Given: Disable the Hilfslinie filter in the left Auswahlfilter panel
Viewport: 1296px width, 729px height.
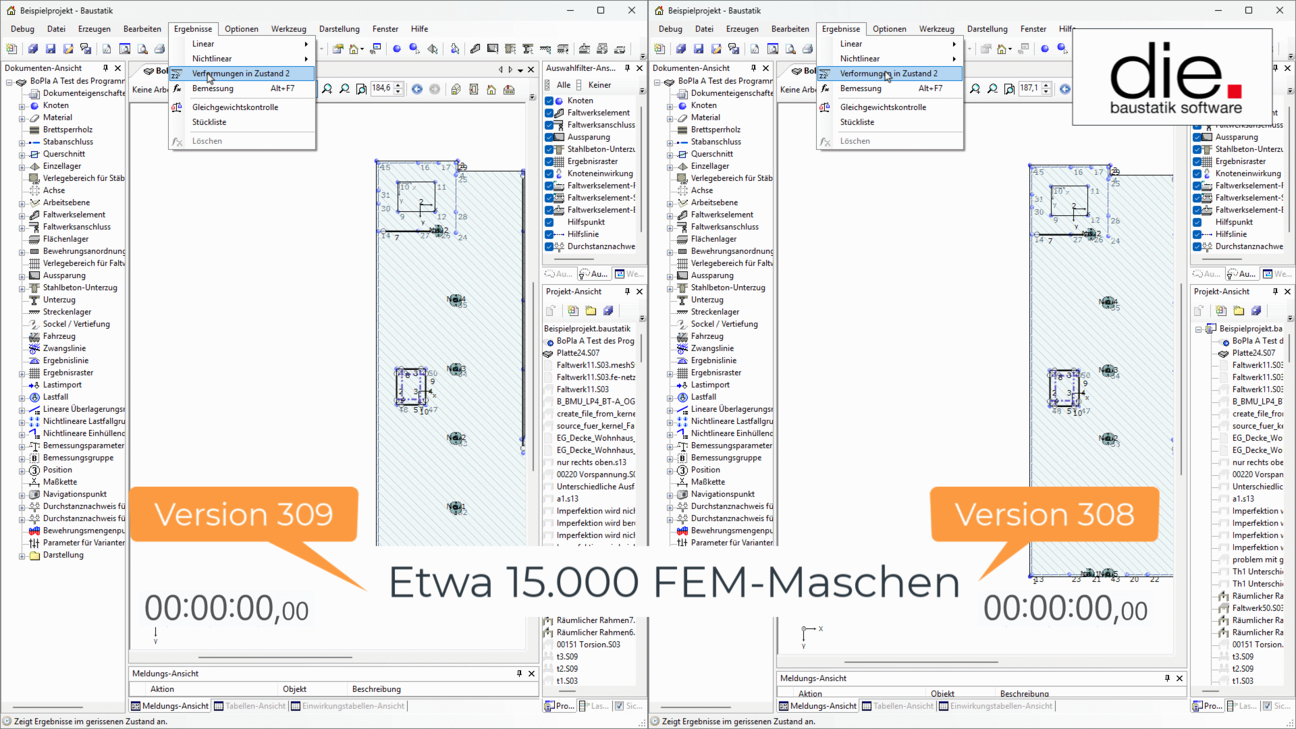Looking at the screenshot, I should pyautogui.click(x=549, y=234).
